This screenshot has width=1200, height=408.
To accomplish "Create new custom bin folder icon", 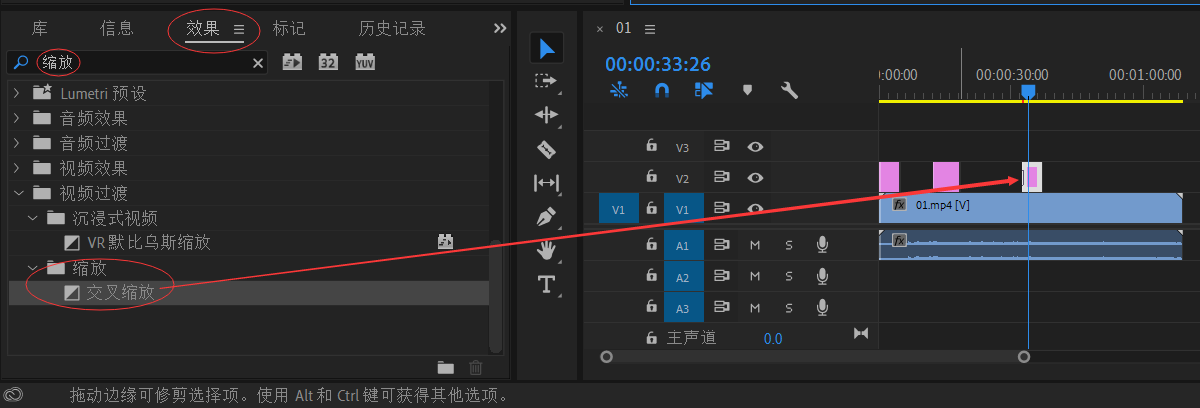I will [x=446, y=368].
